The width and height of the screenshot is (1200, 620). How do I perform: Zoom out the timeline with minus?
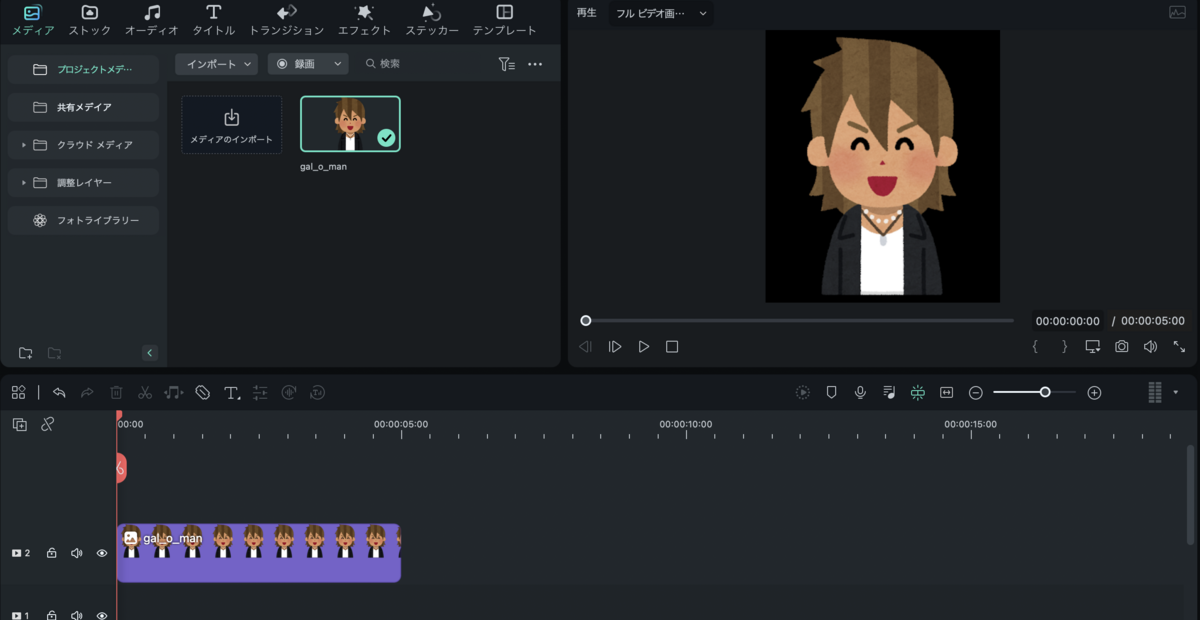click(976, 393)
